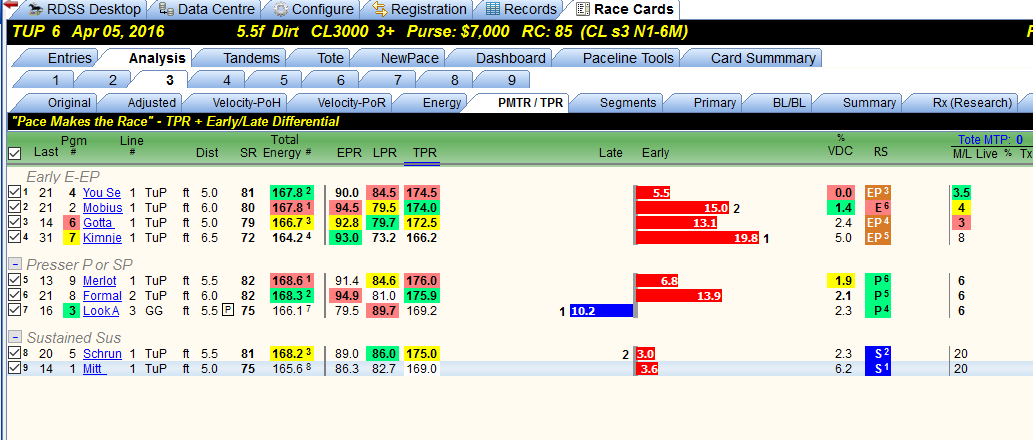Click the Tote MTP: 0 link

click(990, 139)
